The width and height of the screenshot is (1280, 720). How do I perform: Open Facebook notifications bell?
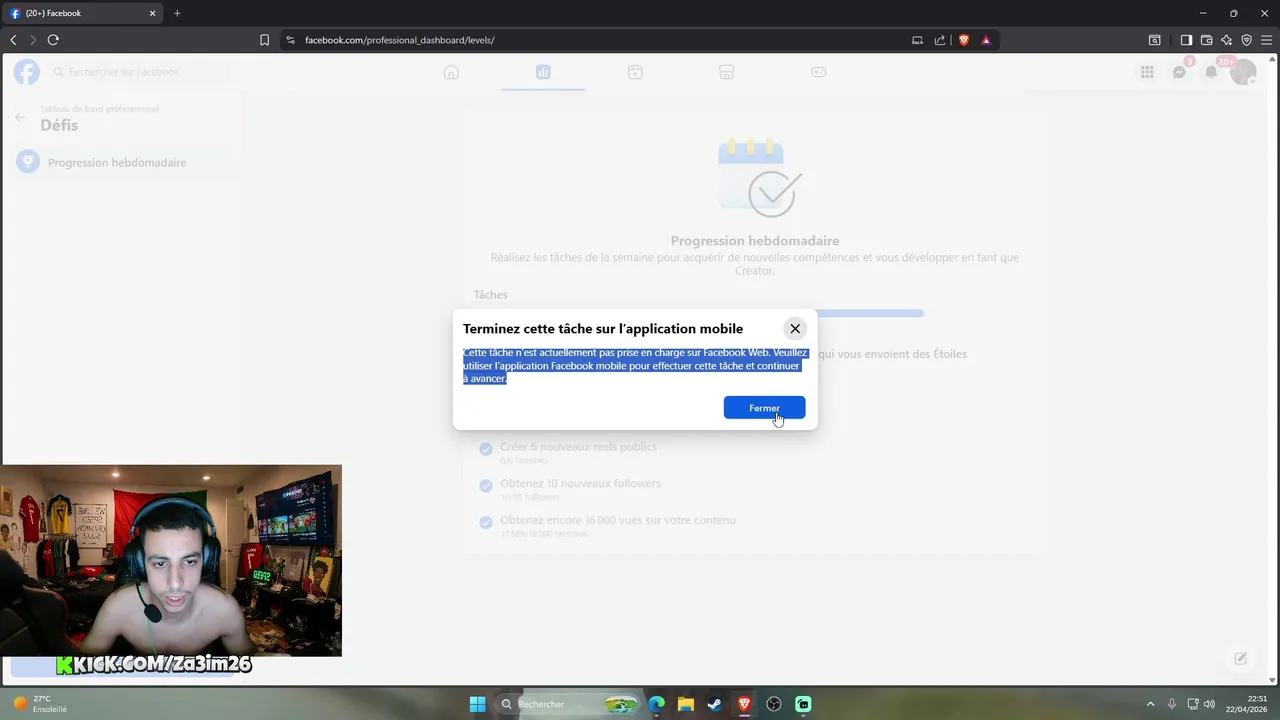click(x=1211, y=72)
